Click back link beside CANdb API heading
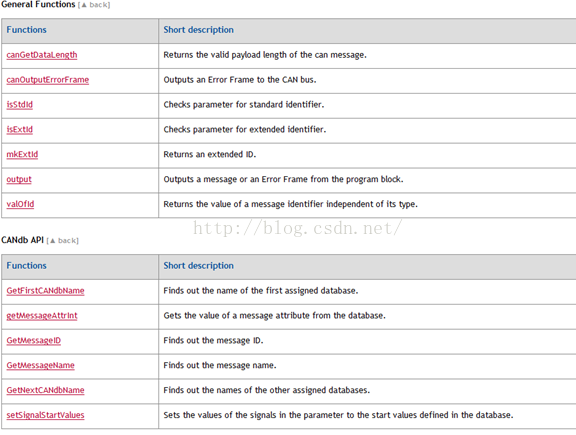Image resolution: width=576 pixels, height=435 pixels. pyautogui.click(x=67, y=241)
